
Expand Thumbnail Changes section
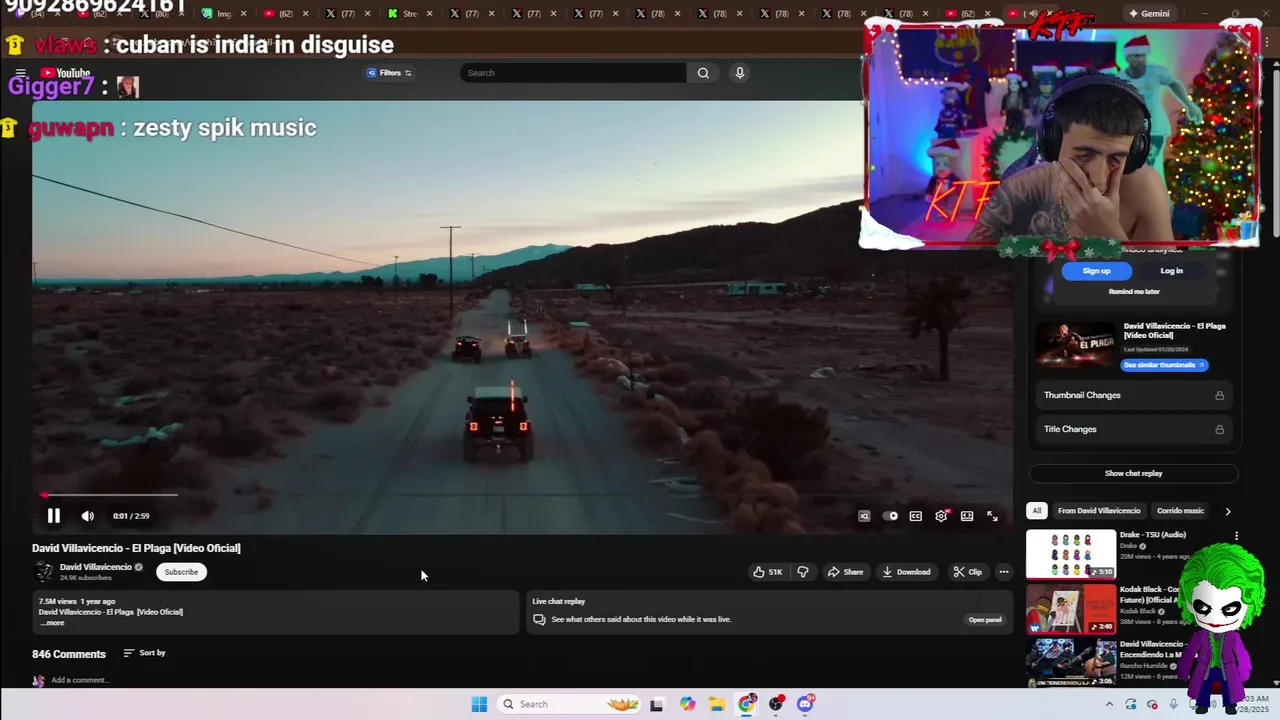coord(1134,395)
